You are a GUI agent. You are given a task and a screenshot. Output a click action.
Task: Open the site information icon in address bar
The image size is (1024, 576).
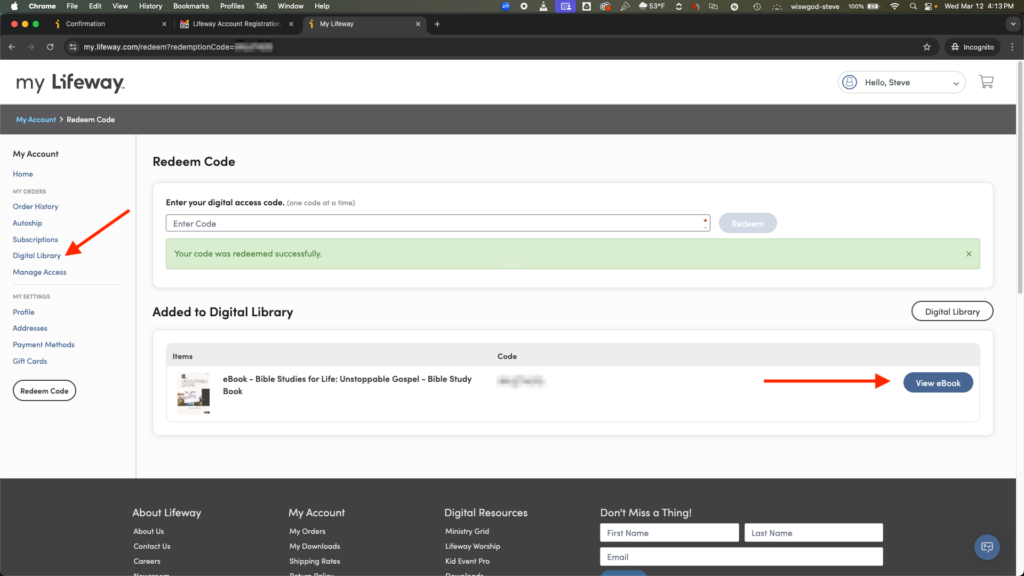[73, 47]
